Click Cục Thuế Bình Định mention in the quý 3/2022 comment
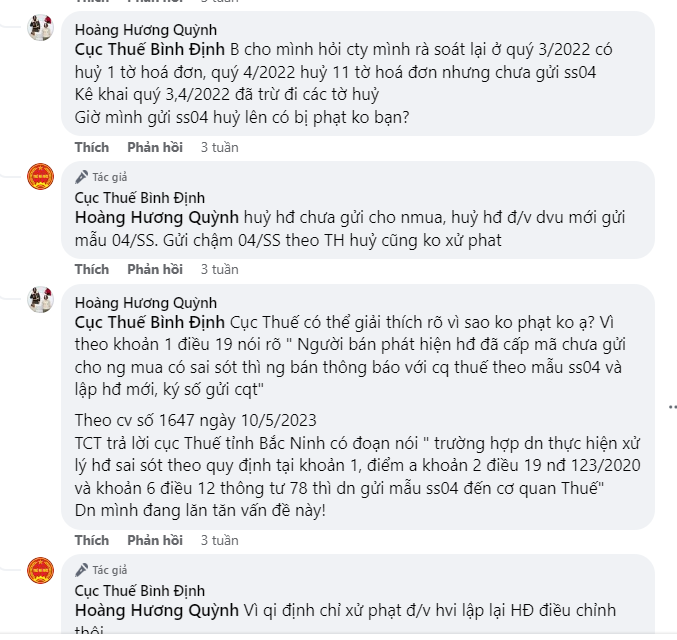 [151, 49]
